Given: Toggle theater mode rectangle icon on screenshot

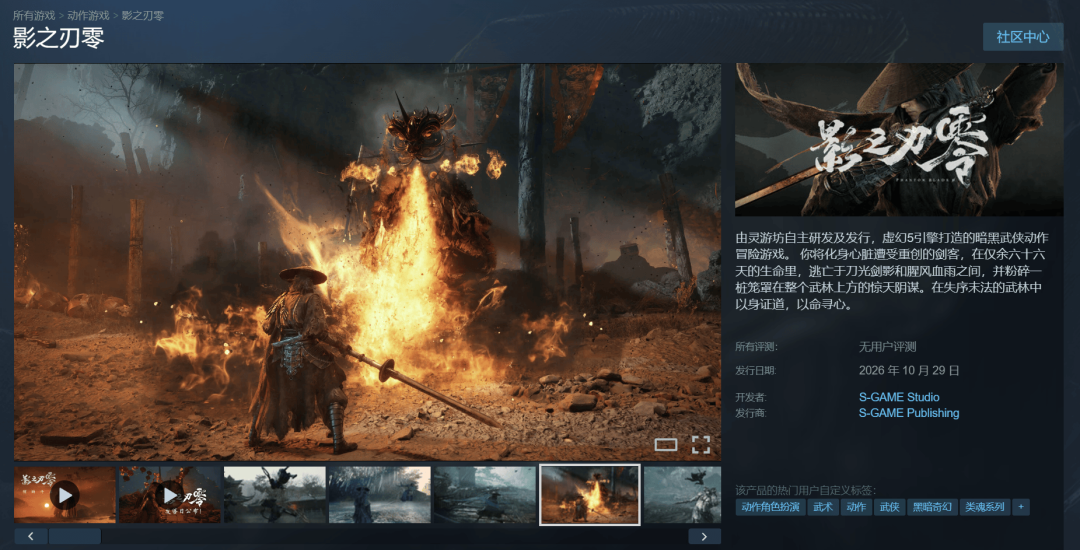Looking at the screenshot, I should [666, 445].
